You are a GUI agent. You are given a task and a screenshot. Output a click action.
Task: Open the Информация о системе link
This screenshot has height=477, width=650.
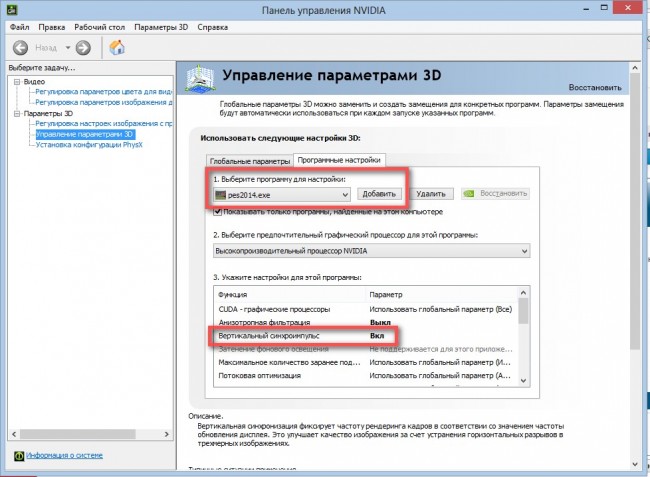tap(66, 457)
